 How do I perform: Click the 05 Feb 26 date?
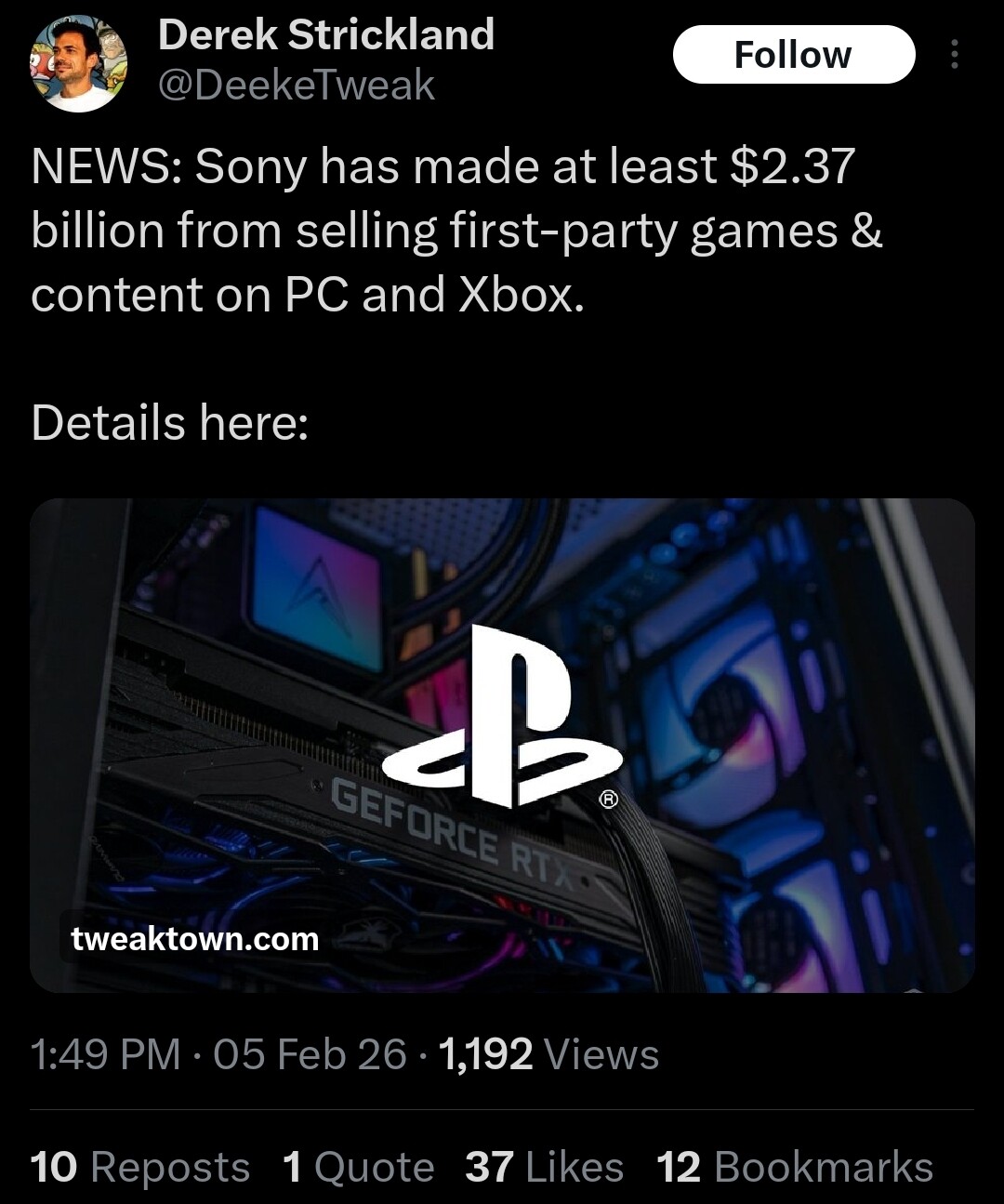pyautogui.click(x=310, y=1054)
